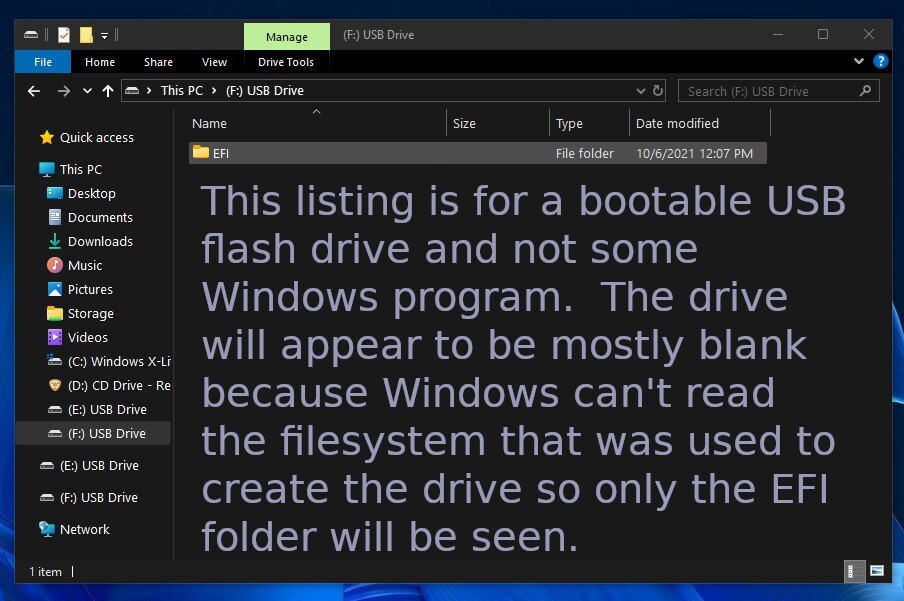Click the This PC monitor icon
The image size is (904, 601).
(47, 169)
